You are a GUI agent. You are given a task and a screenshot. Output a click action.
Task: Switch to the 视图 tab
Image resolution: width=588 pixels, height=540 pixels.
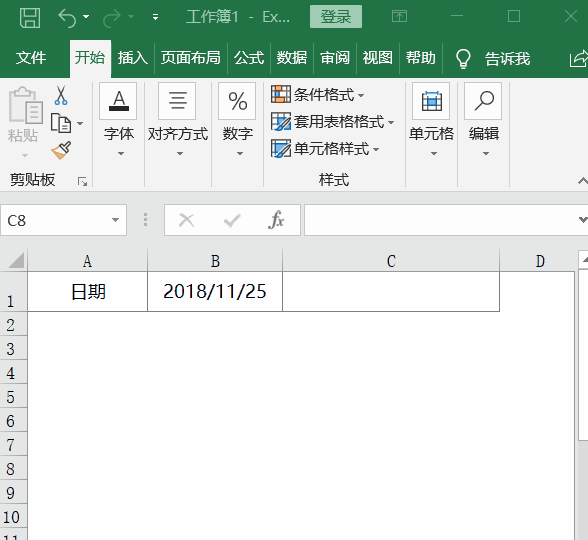coord(378,58)
